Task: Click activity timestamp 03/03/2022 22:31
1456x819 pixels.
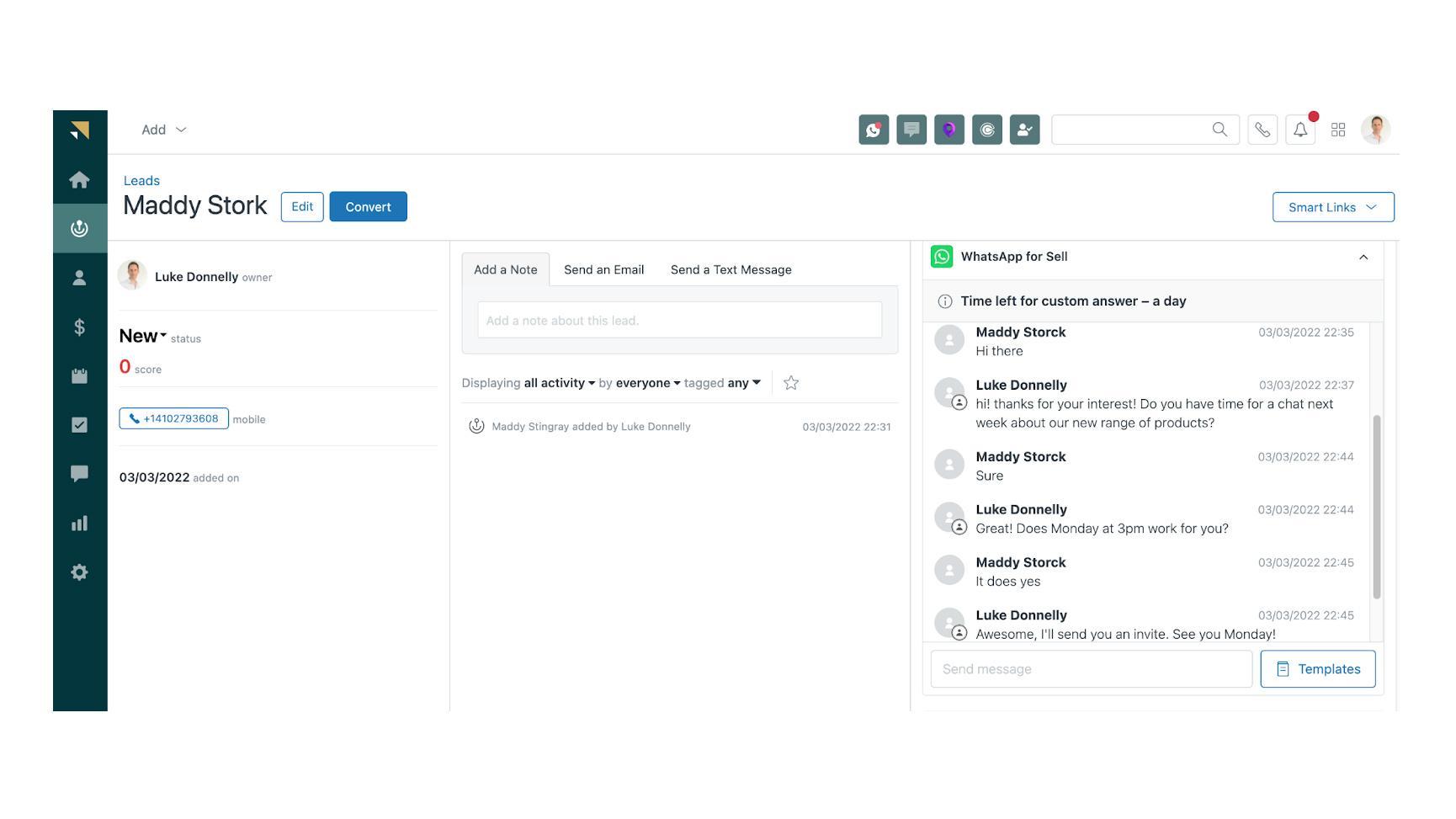Action: [x=846, y=427]
